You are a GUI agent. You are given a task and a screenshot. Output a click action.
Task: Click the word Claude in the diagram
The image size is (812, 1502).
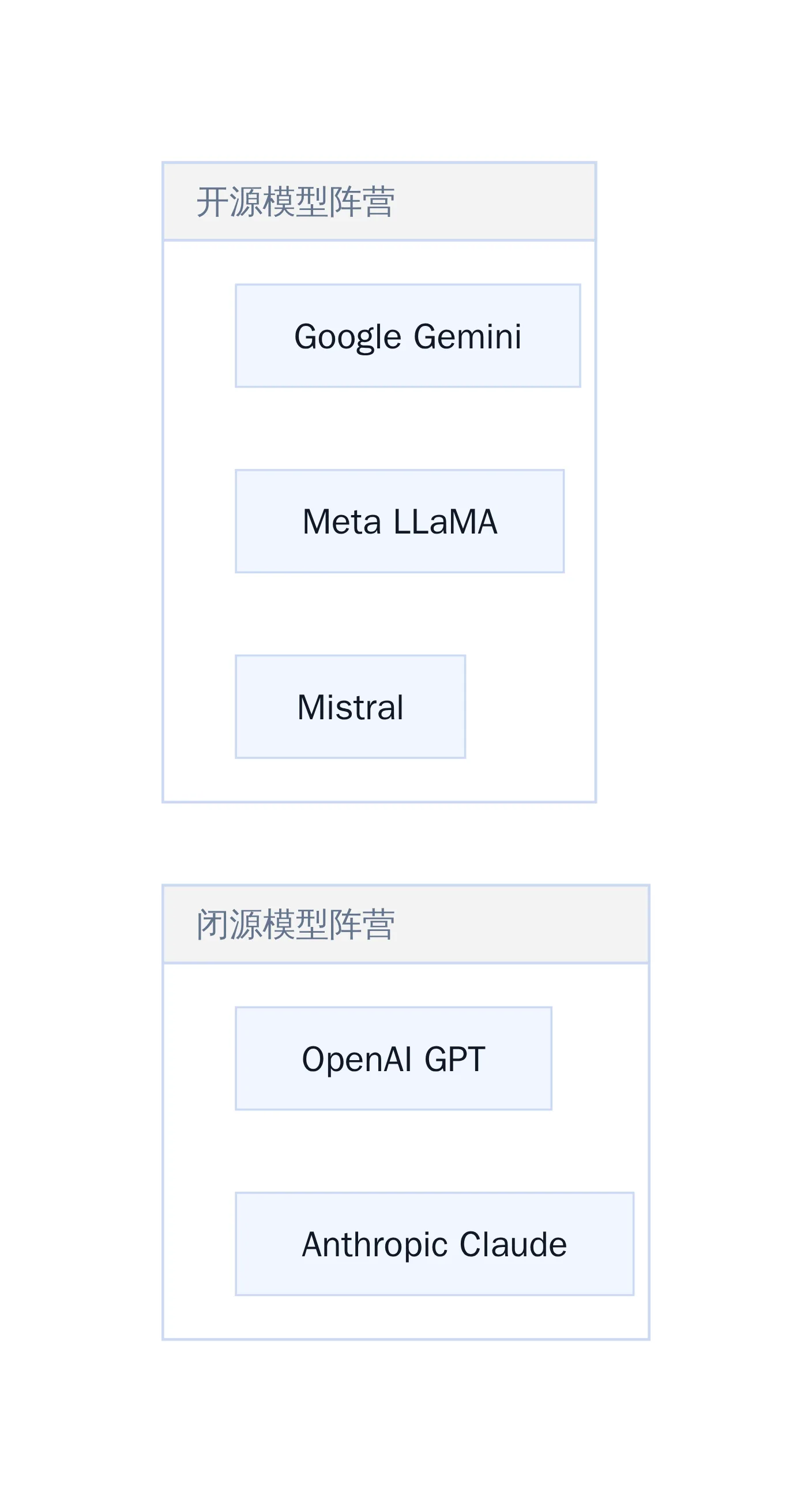coord(513,1244)
